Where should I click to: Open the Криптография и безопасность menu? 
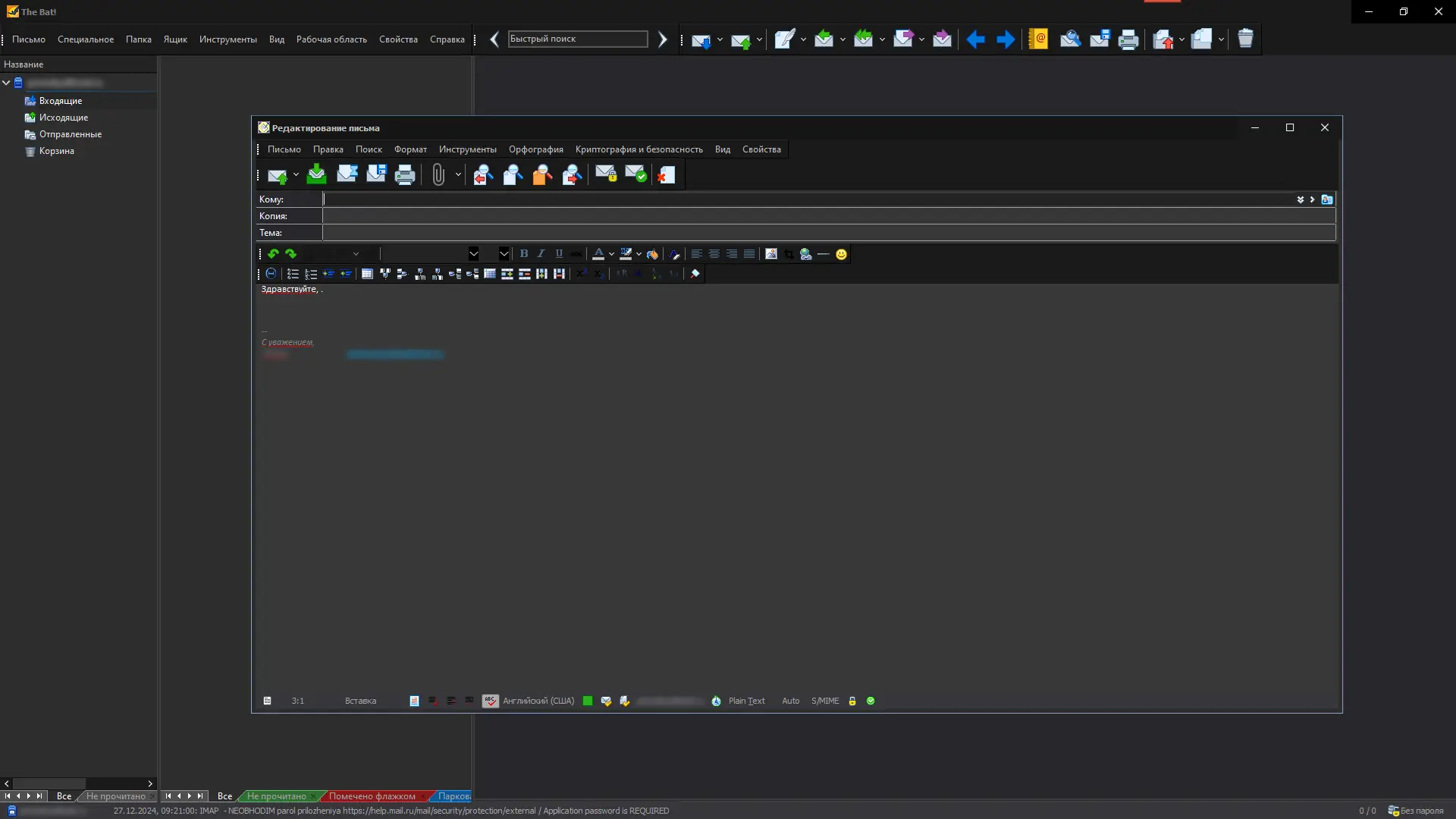click(x=639, y=149)
